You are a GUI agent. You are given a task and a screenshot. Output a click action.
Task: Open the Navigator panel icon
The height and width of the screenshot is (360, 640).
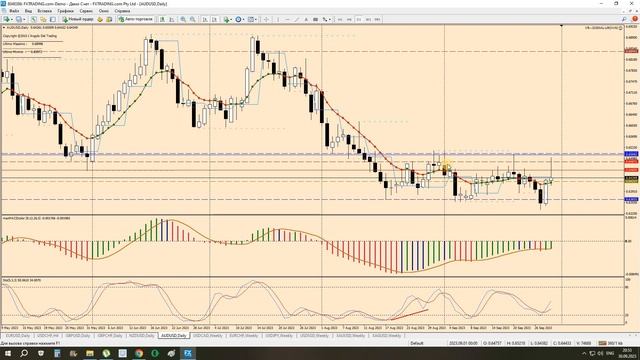click(x=43, y=19)
